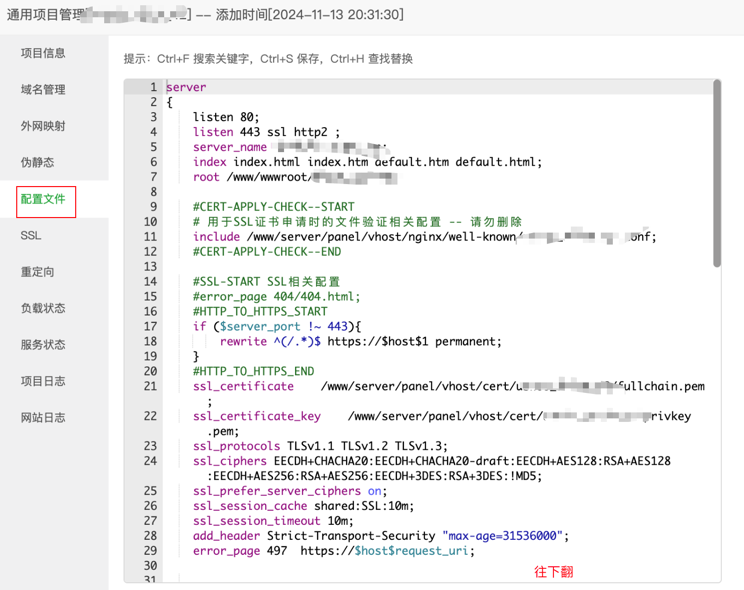Place cursor on the 'listen 80;' line
744x590 pixels.
pos(226,117)
